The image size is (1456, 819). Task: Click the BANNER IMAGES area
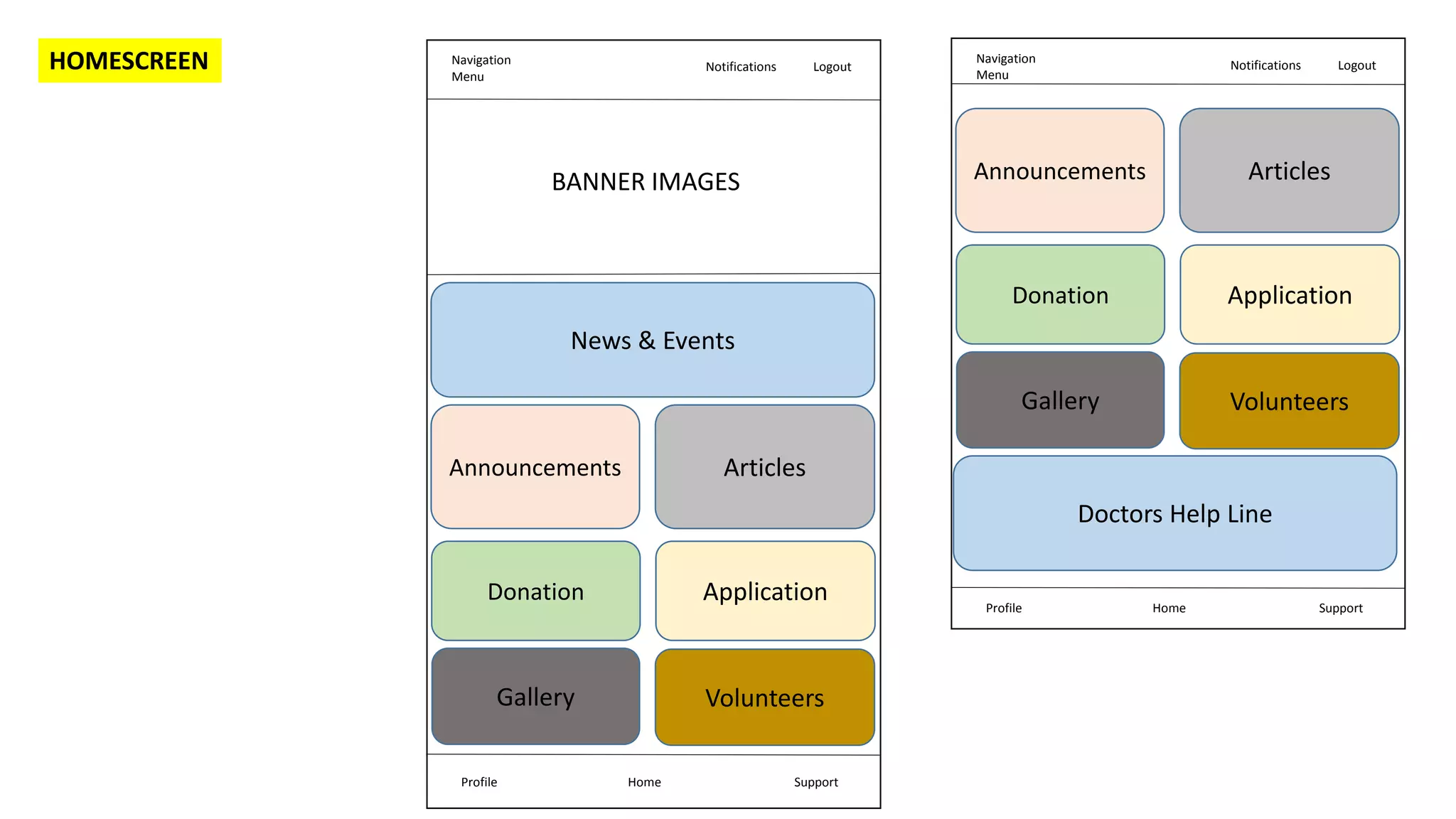(646, 182)
